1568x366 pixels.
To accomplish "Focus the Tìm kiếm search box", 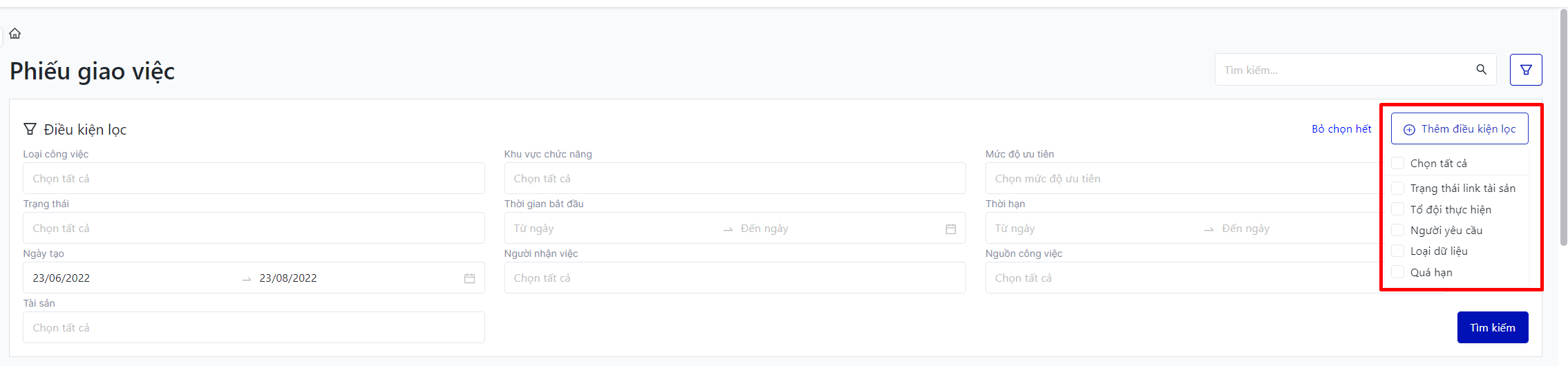I will click(x=1344, y=70).
